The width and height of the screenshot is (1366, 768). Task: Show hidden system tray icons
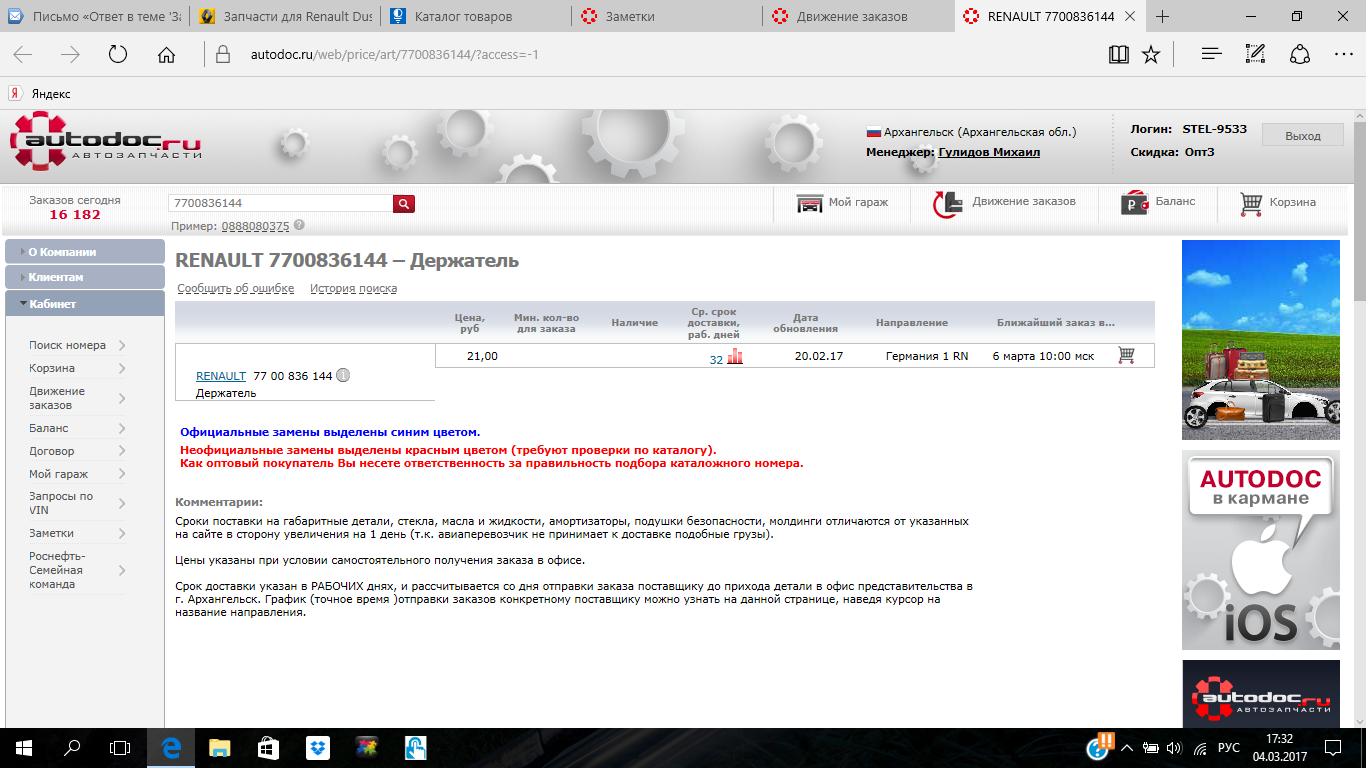pyautogui.click(x=1127, y=748)
